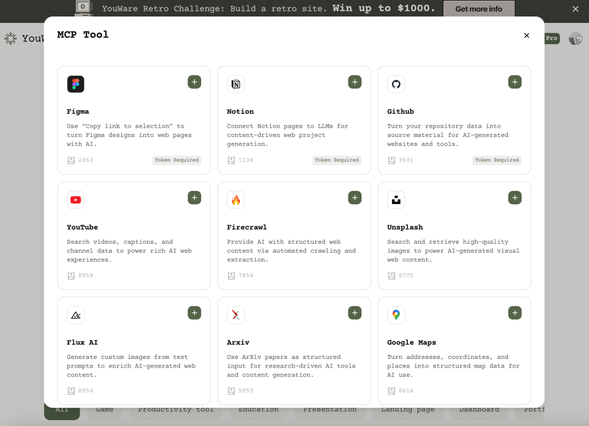
Task: Click the Firecrawl flame icon
Action: [236, 200]
